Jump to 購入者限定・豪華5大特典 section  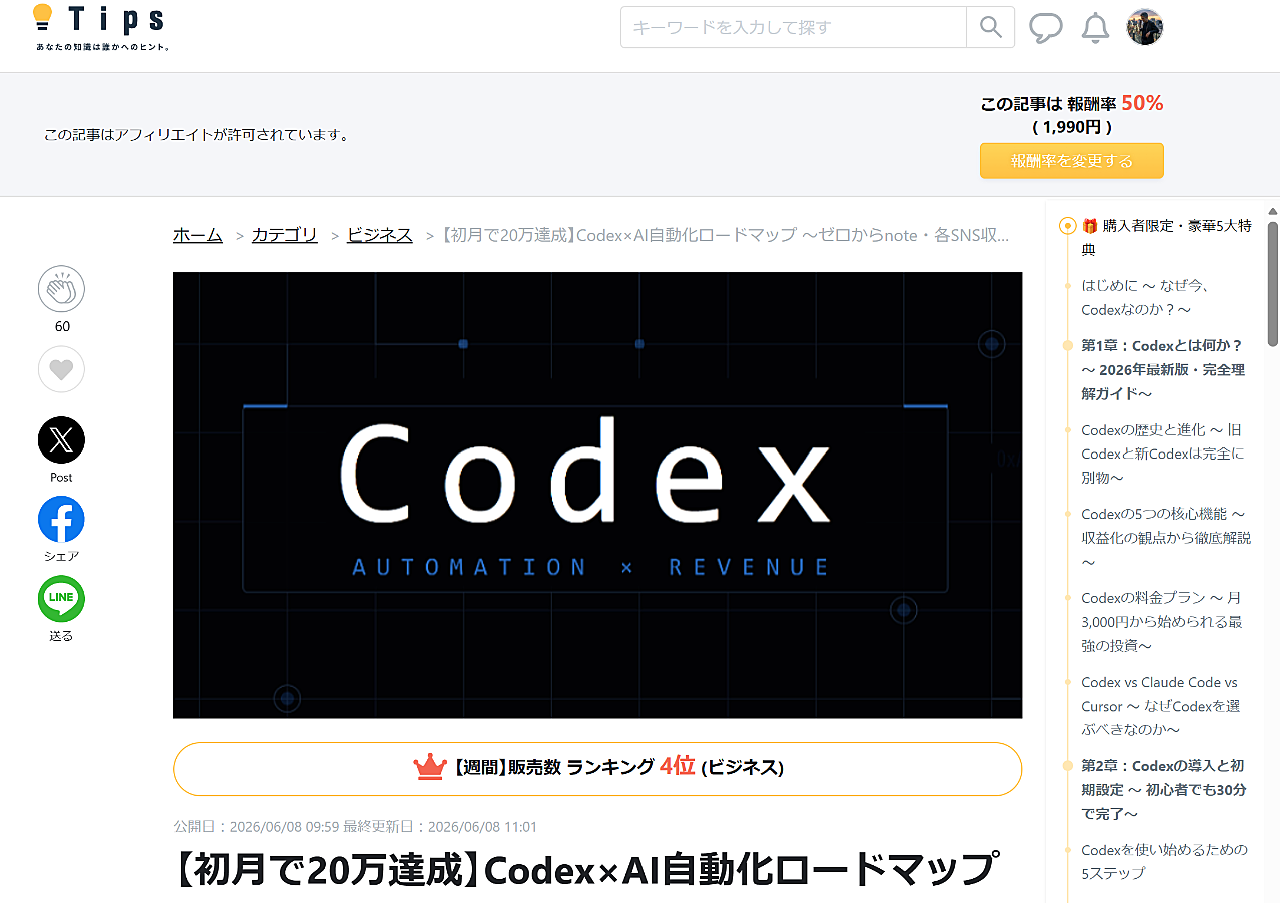coord(1166,238)
